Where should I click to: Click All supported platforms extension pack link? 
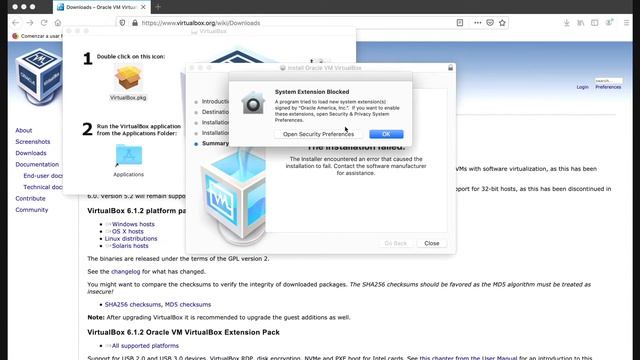tap(145, 346)
